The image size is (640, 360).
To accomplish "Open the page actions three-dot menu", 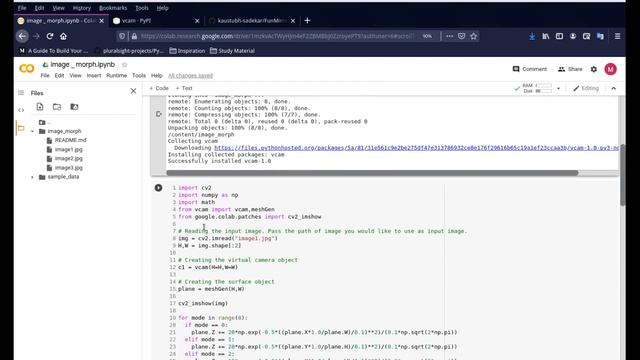I will pyautogui.click(x=449, y=36).
